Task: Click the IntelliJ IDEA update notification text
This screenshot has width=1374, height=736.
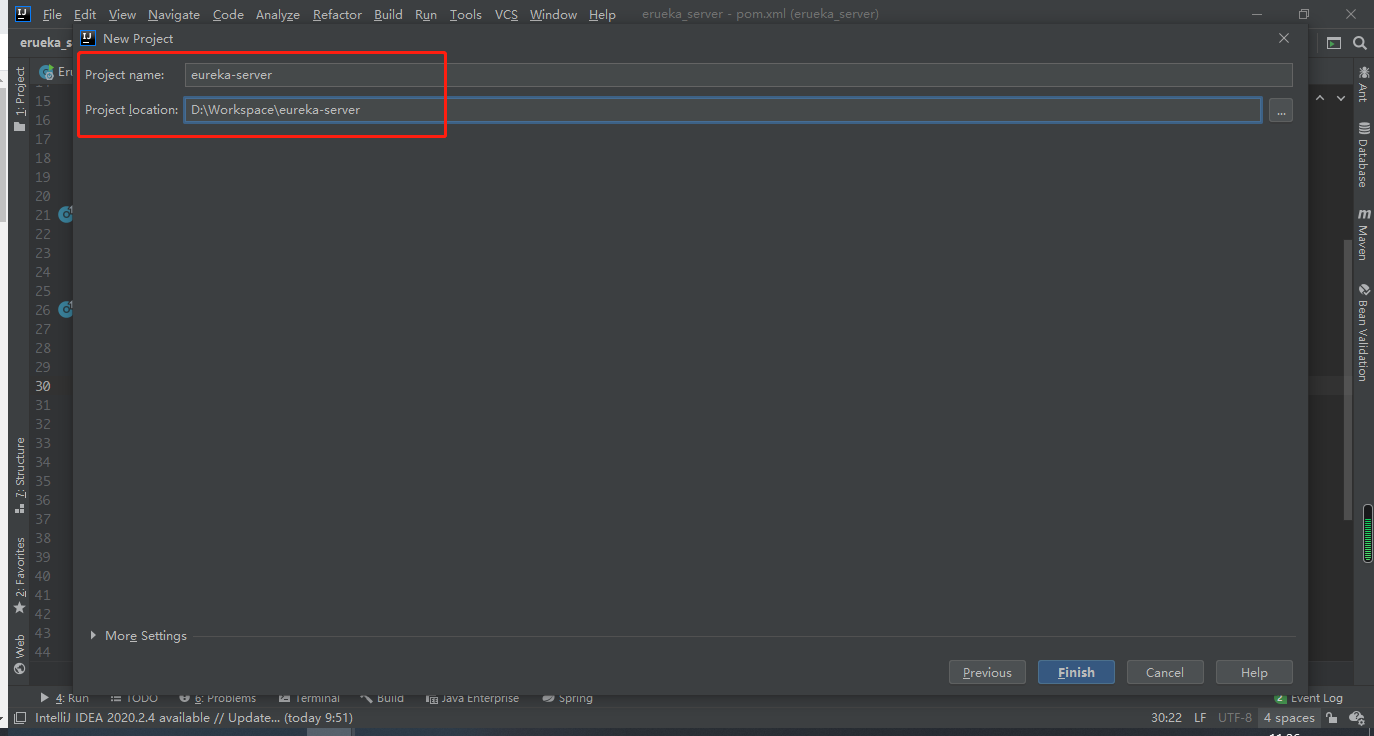Action: [194, 717]
